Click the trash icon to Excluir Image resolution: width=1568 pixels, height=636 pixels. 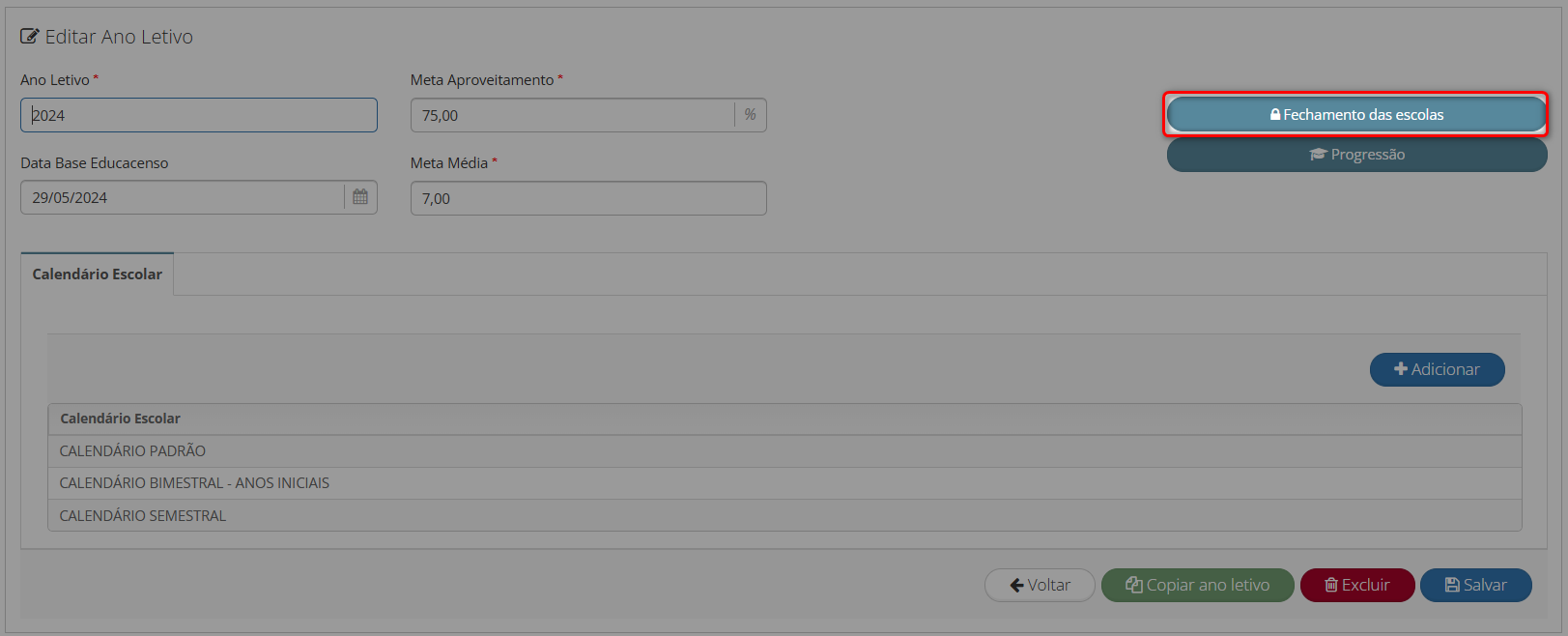[1331, 585]
